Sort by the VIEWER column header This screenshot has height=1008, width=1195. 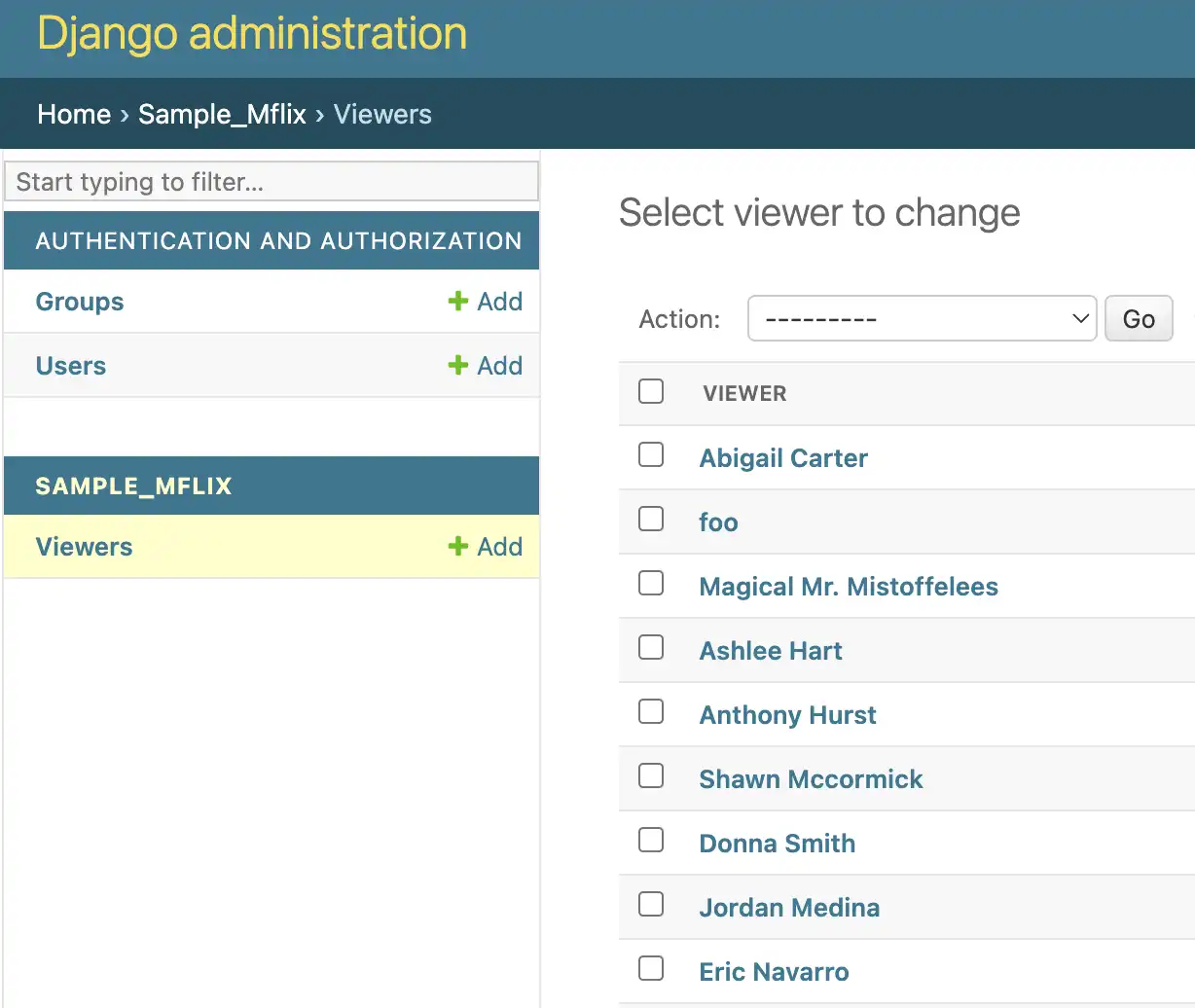tap(743, 393)
